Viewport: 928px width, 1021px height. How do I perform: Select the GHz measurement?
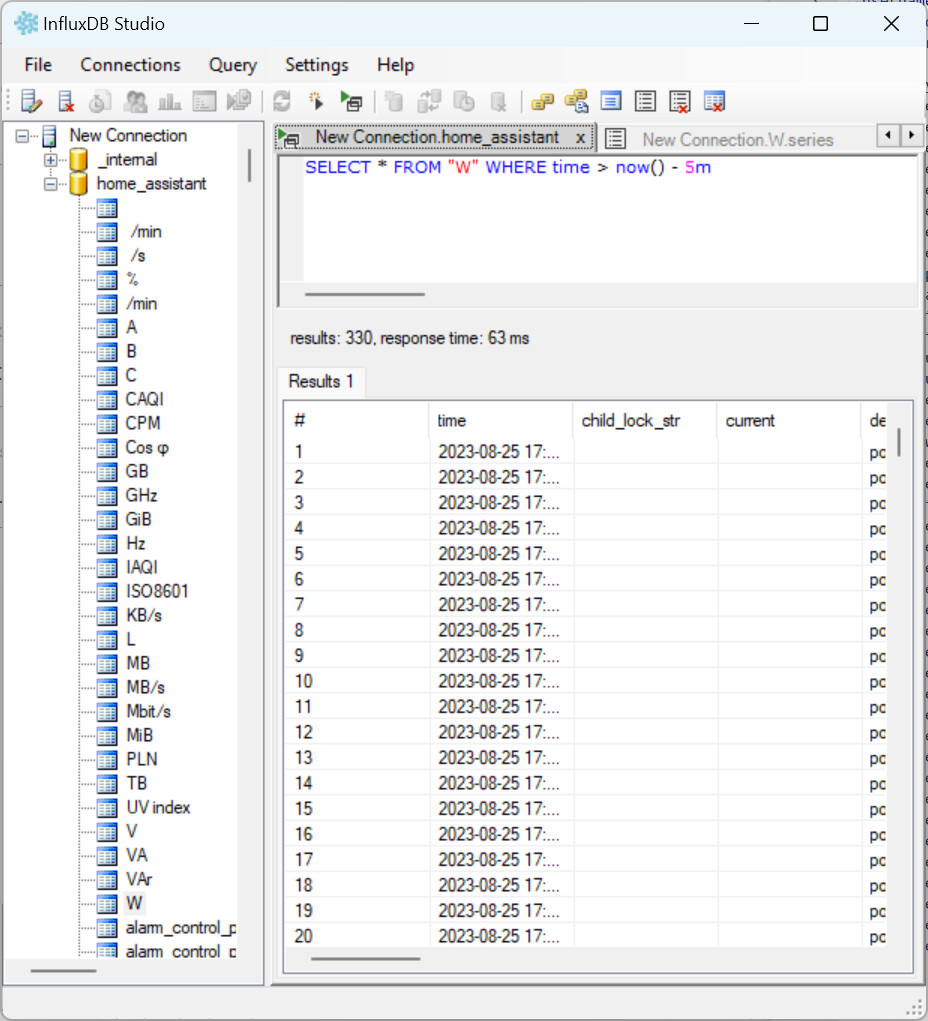click(x=141, y=496)
